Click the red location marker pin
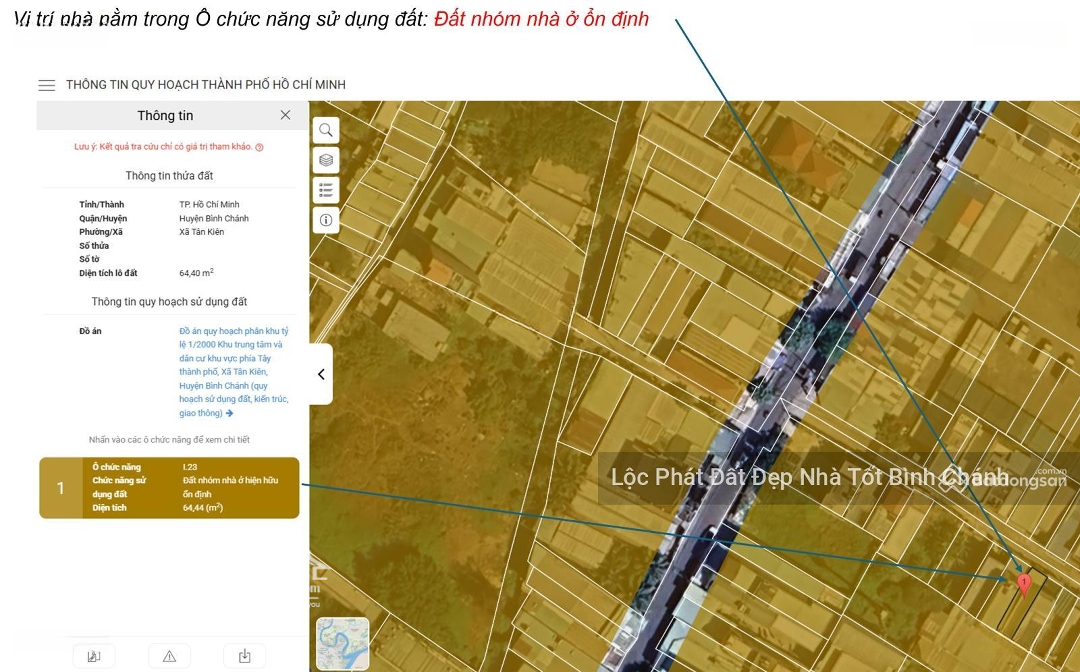The height and width of the screenshot is (672, 1080). pyautogui.click(x=1023, y=583)
